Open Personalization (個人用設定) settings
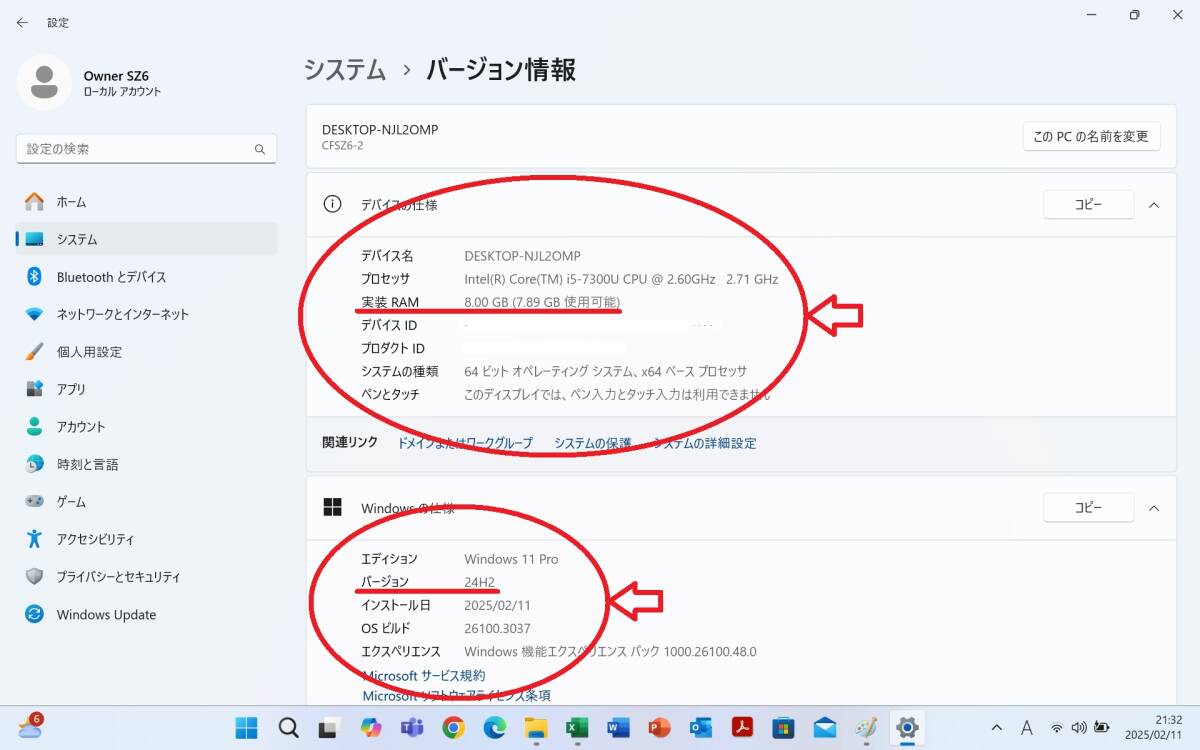Image resolution: width=1200 pixels, height=750 pixels. (146, 352)
